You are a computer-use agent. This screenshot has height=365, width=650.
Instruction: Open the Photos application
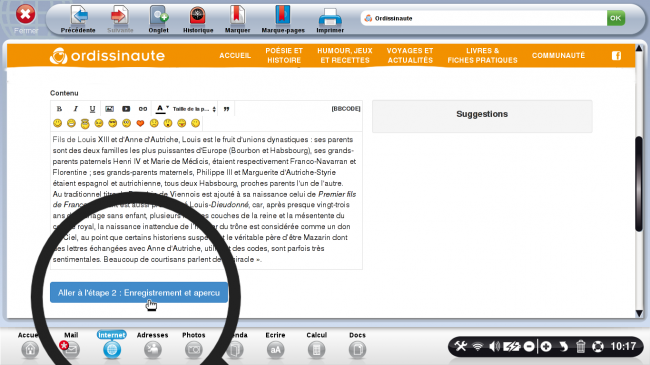coord(194,346)
